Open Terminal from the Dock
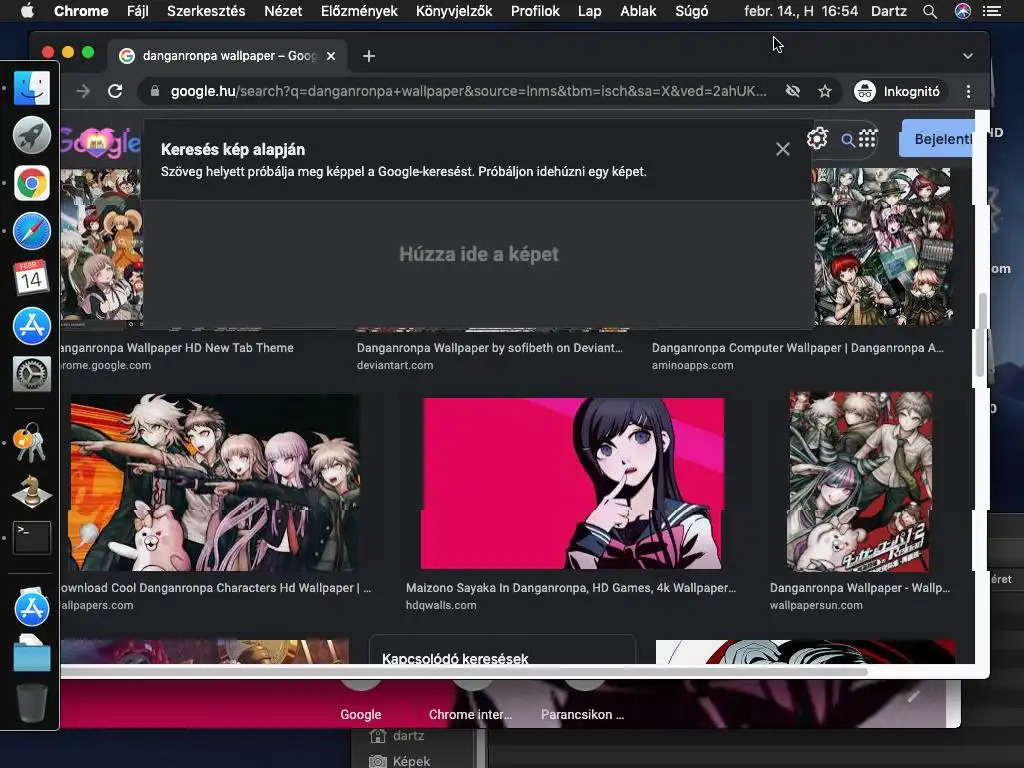 [x=31, y=537]
